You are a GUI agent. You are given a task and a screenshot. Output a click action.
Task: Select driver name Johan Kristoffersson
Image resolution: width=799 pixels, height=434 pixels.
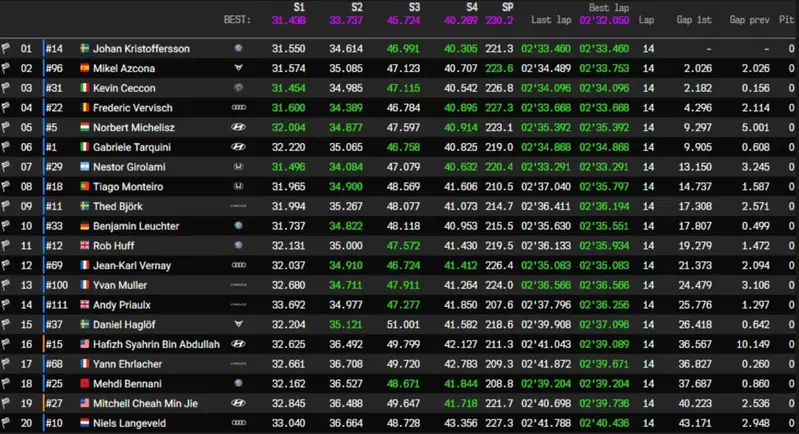141,48
